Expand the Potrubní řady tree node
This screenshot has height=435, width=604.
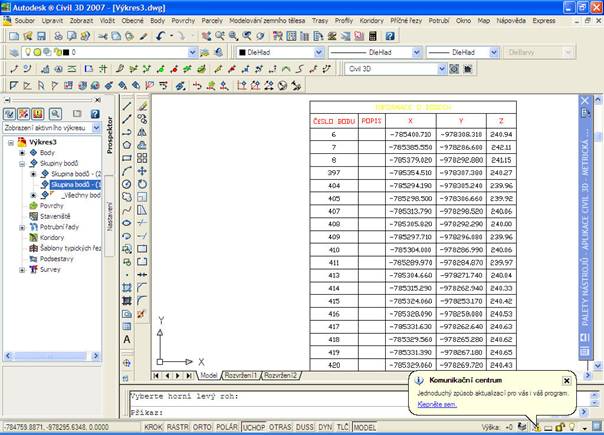point(22,227)
